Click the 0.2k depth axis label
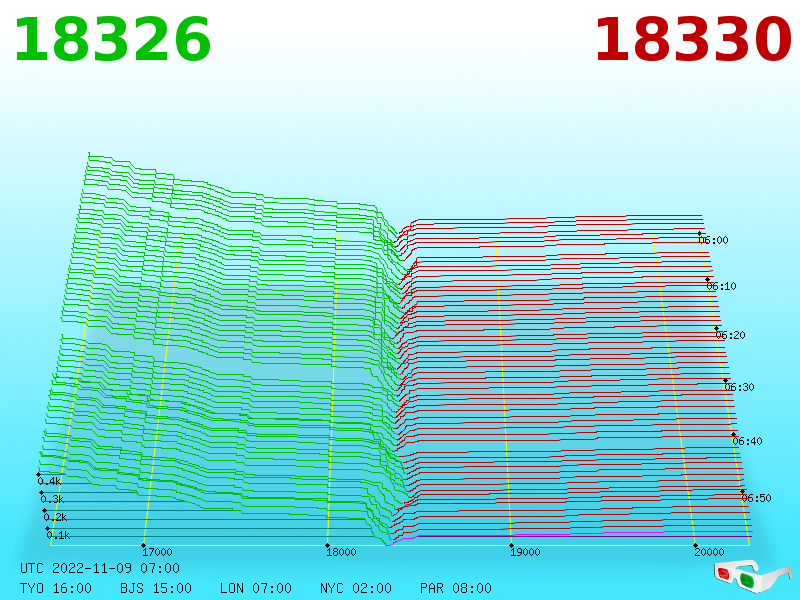The height and width of the screenshot is (600, 800). [55, 517]
